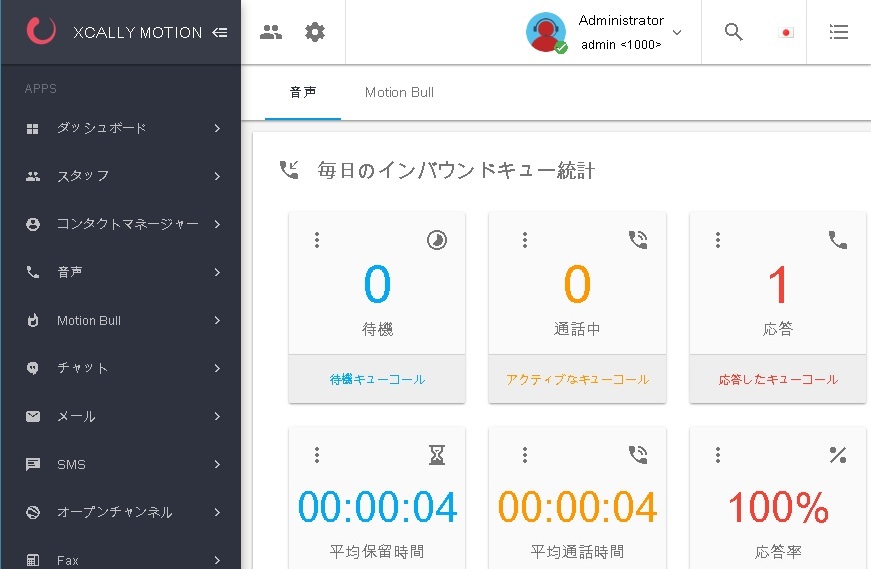
Task: Open the list panel icon at top right
Action: click(839, 32)
